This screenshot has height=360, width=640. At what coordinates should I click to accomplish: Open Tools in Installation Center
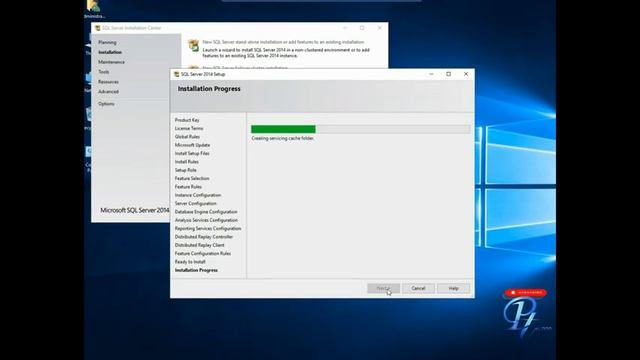104,72
